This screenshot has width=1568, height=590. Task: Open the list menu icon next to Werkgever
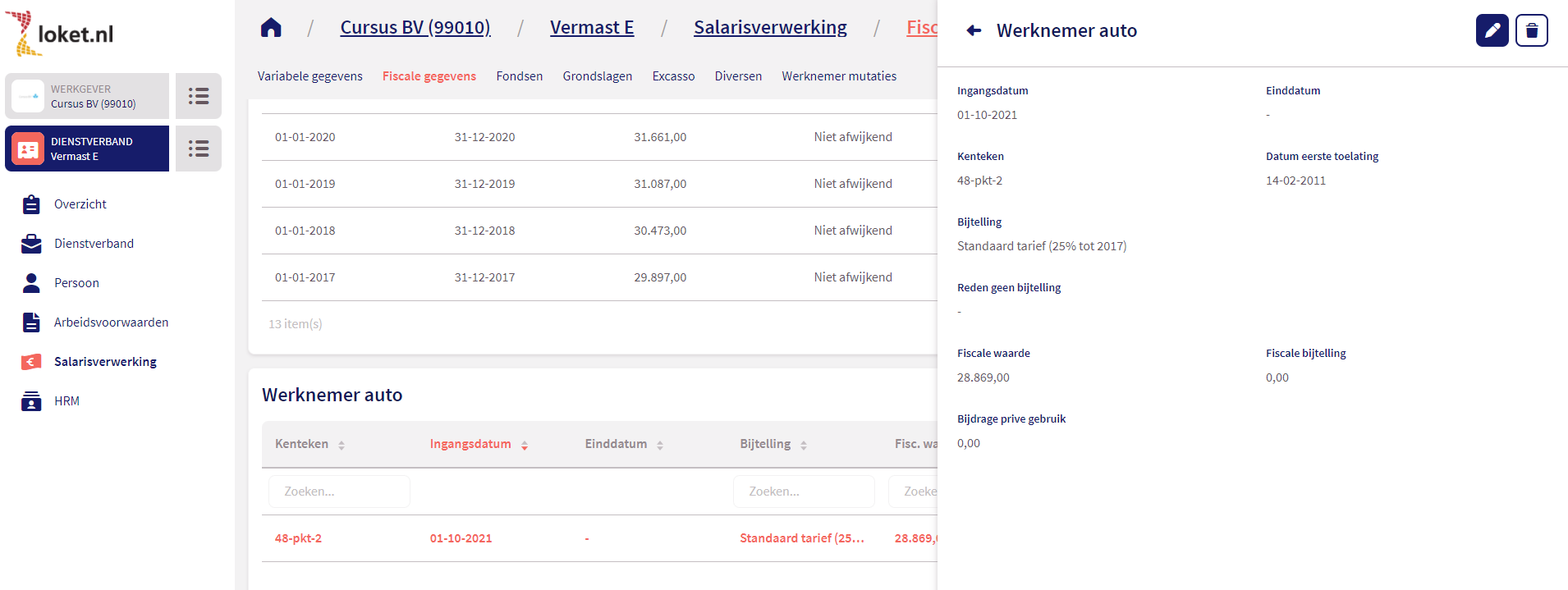199,96
